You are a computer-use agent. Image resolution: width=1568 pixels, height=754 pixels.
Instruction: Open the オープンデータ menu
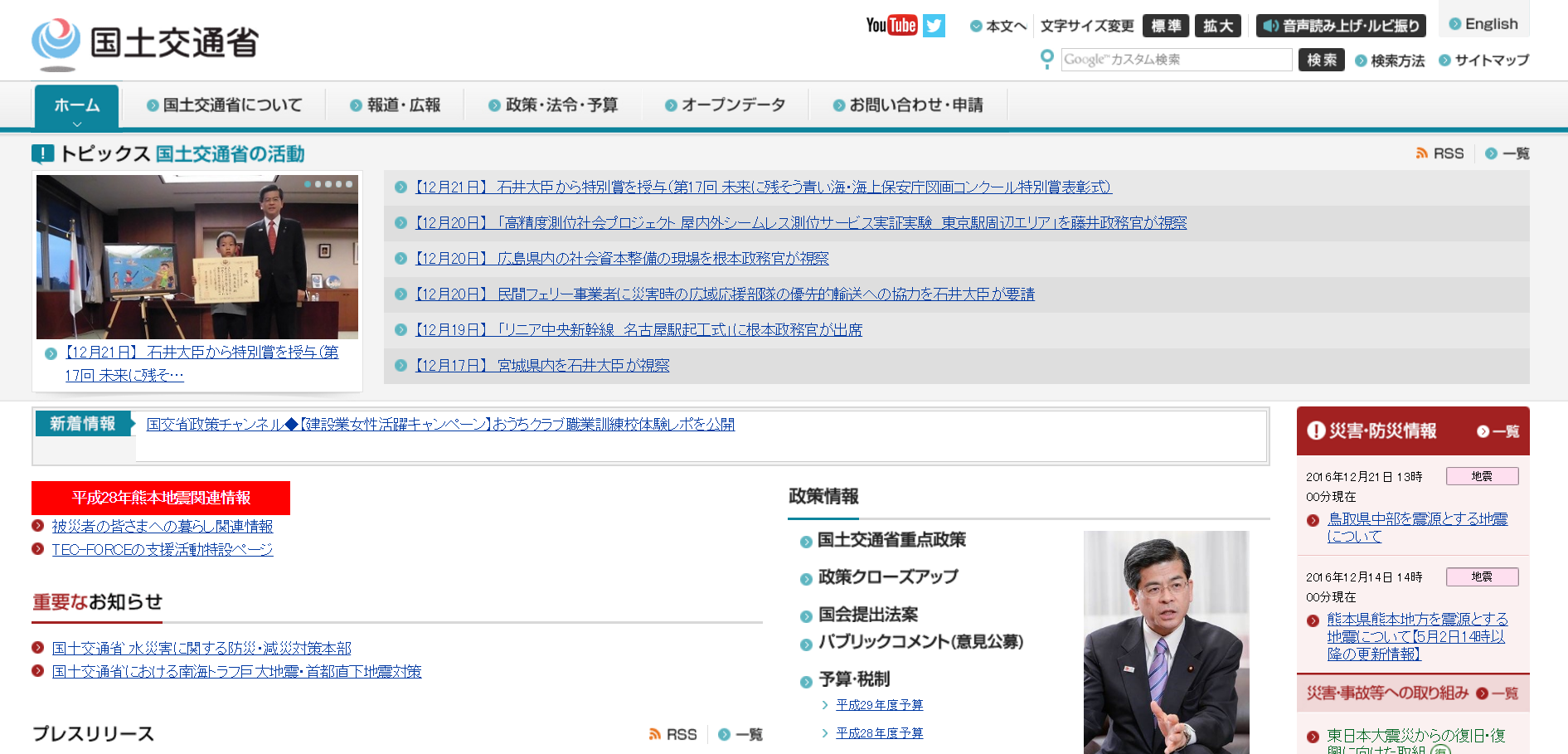[x=726, y=105]
